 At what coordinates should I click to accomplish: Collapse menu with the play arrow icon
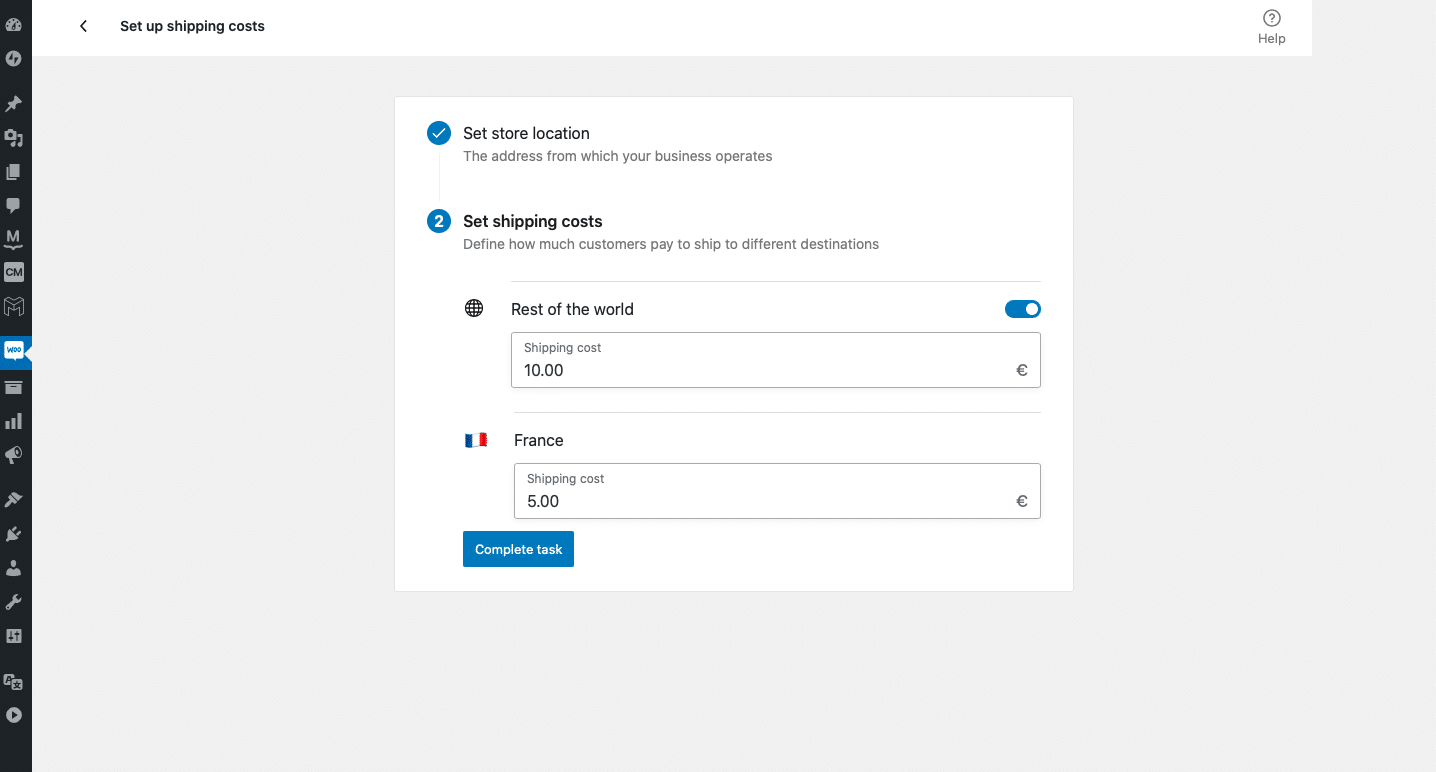14,716
